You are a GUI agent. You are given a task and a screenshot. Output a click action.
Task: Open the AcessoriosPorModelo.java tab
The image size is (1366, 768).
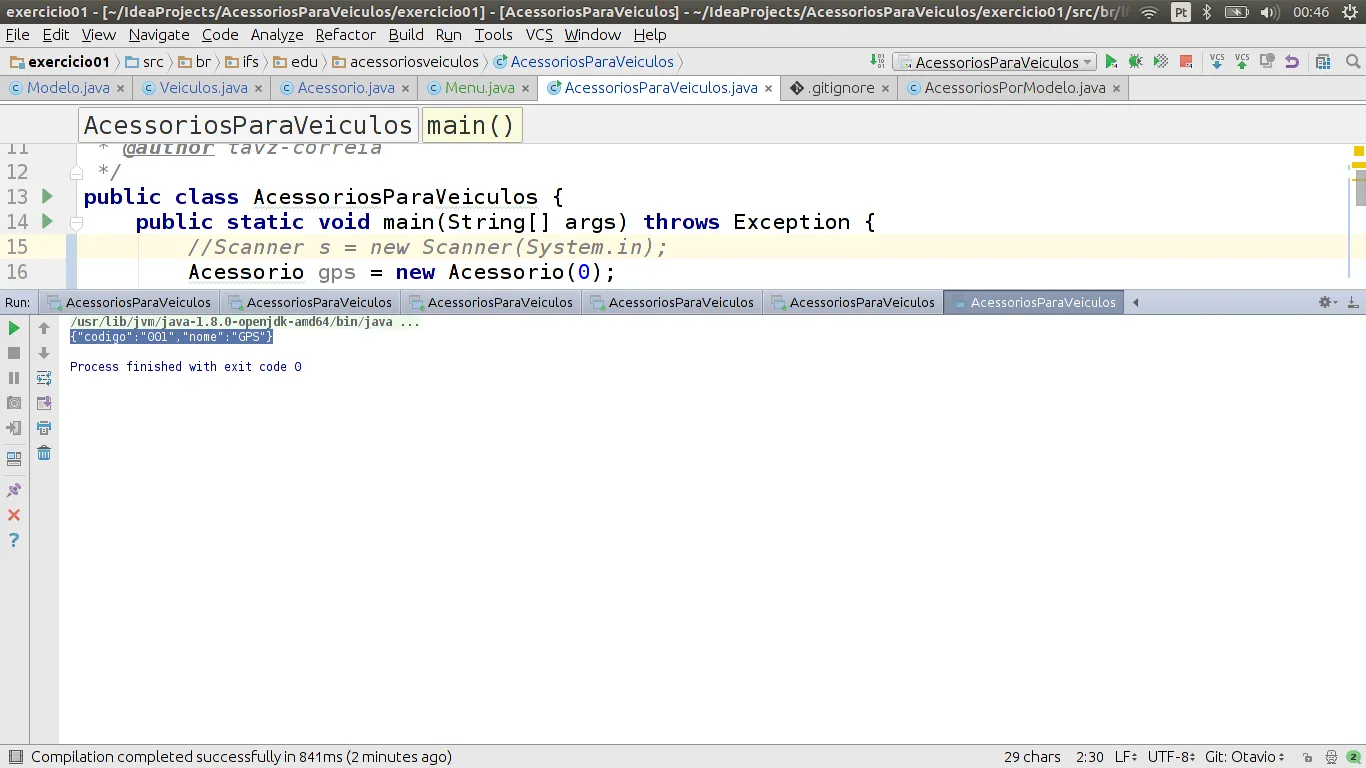point(1015,88)
